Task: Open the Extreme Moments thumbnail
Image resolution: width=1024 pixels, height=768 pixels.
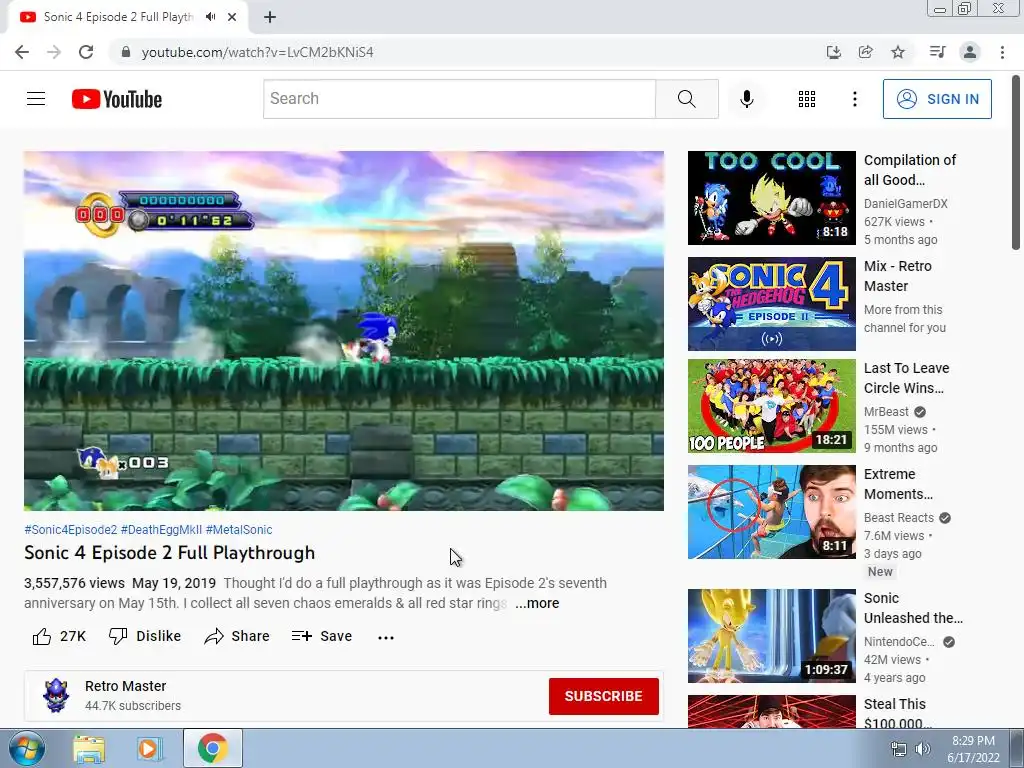Action: pyautogui.click(x=771, y=512)
